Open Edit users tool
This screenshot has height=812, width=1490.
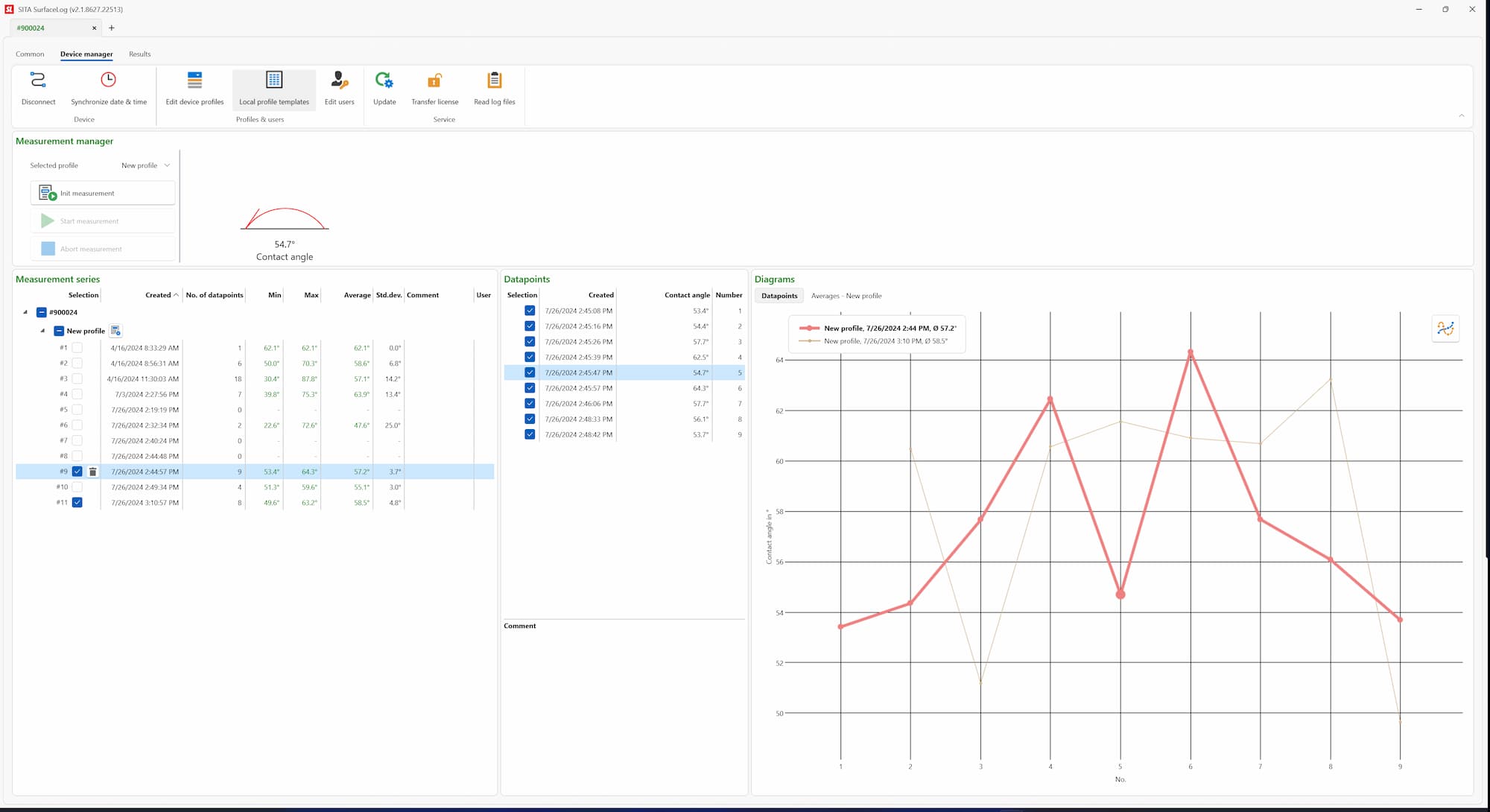(x=340, y=88)
